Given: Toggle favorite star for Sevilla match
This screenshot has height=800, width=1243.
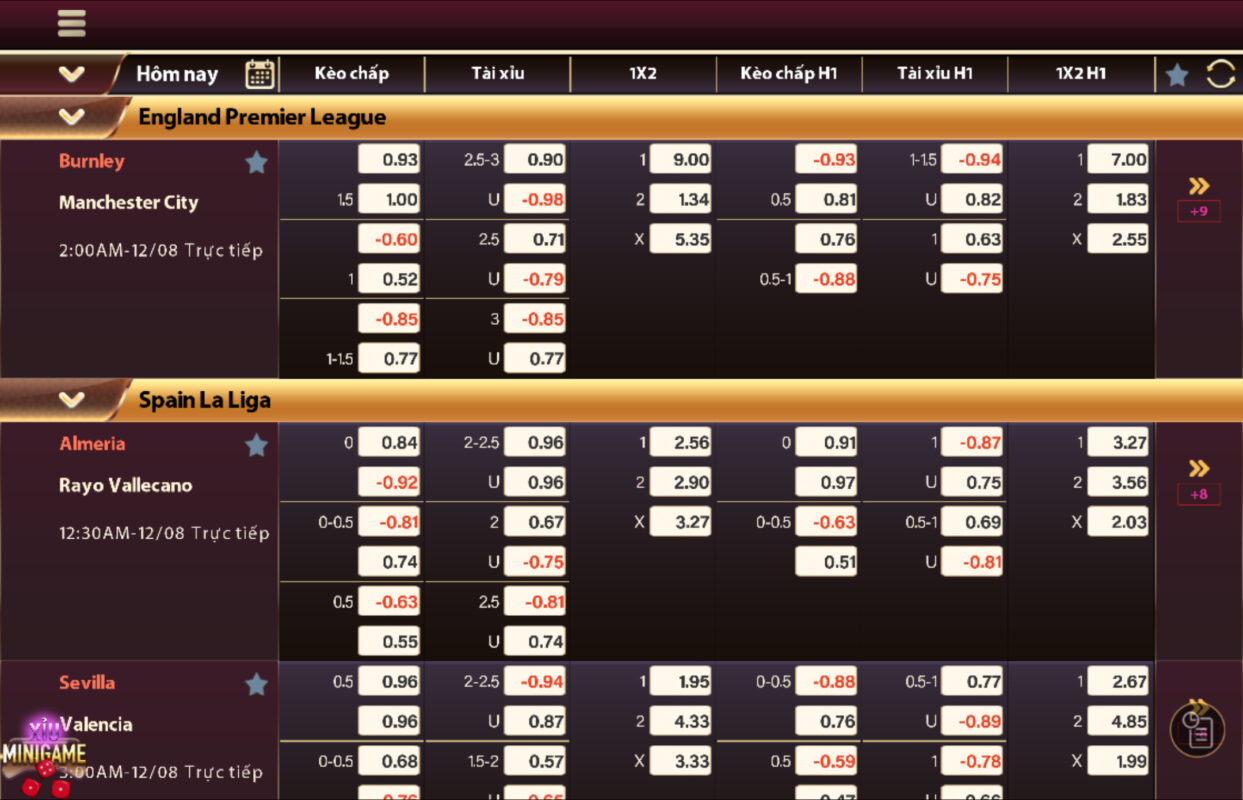Looking at the screenshot, I should (x=257, y=684).
